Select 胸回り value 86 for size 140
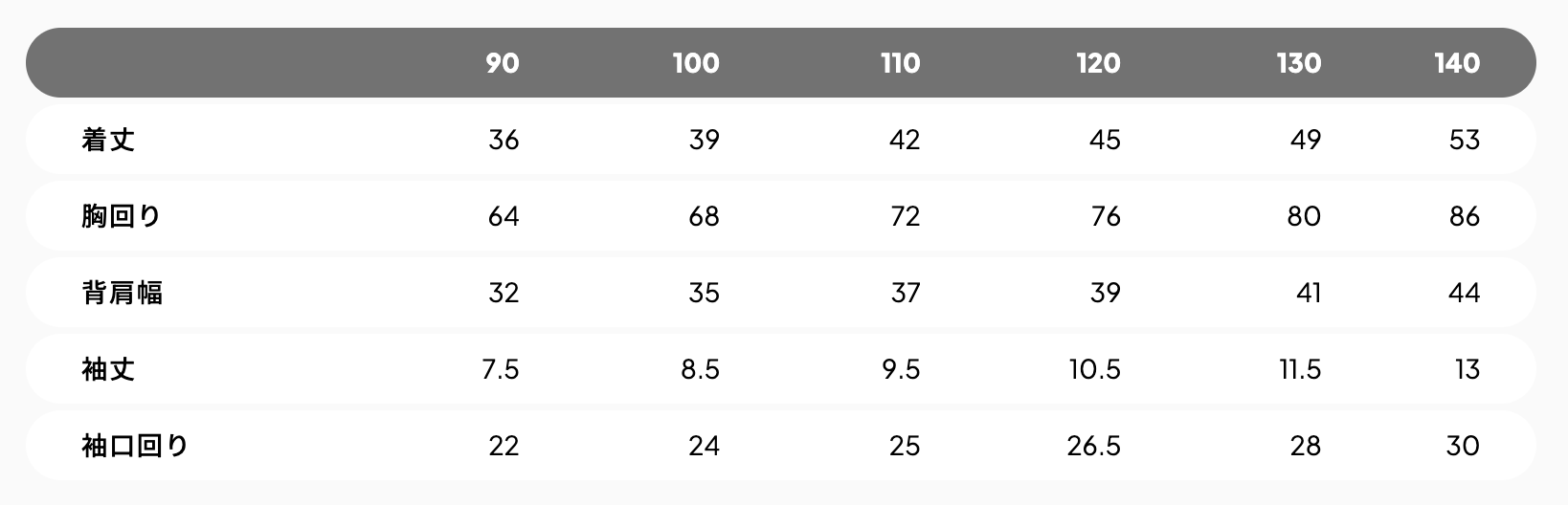Screen dimensions: 1568x505 [x=1465, y=216]
